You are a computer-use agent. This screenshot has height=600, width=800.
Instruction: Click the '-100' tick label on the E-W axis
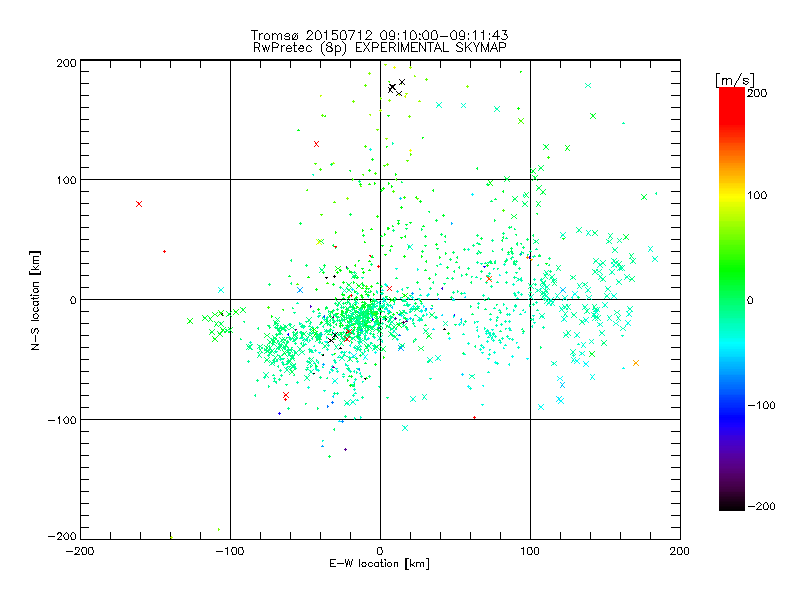tap(230, 551)
